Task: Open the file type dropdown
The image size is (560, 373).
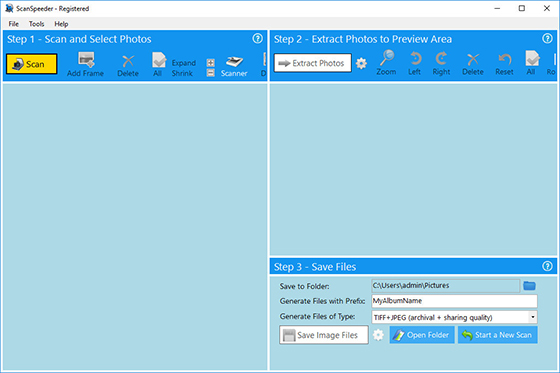Action: [x=533, y=317]
